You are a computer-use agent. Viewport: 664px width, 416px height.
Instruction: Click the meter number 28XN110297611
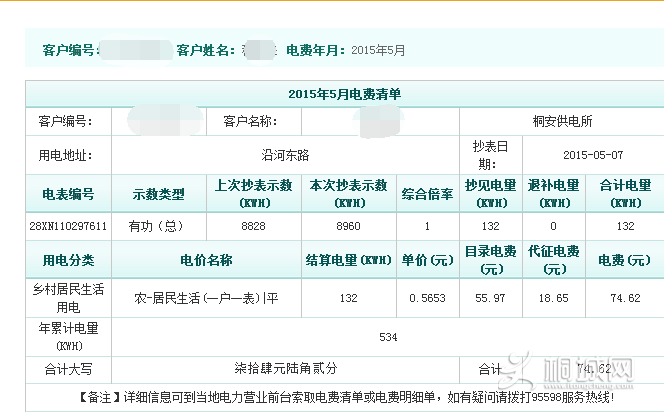(x=68, y=226)
